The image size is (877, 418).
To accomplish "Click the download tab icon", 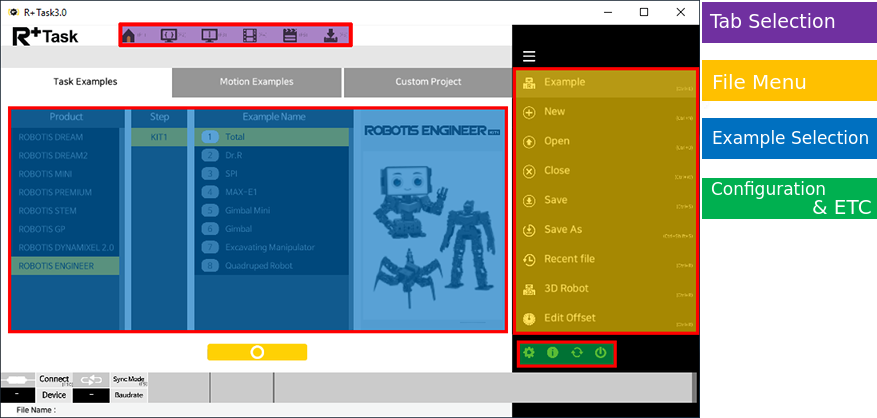I will pos(331,36).
